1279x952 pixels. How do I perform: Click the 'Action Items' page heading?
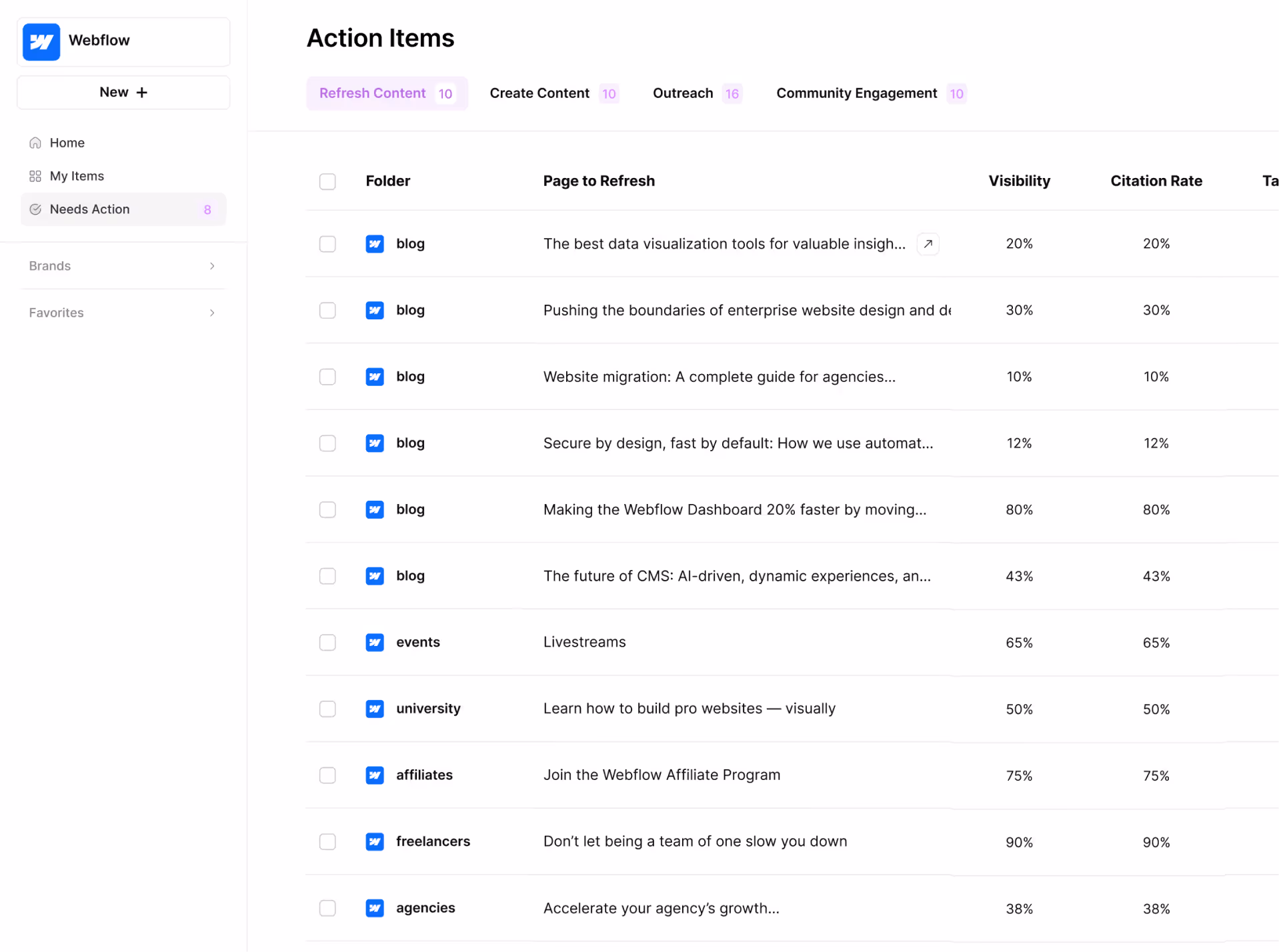point(380,38)
